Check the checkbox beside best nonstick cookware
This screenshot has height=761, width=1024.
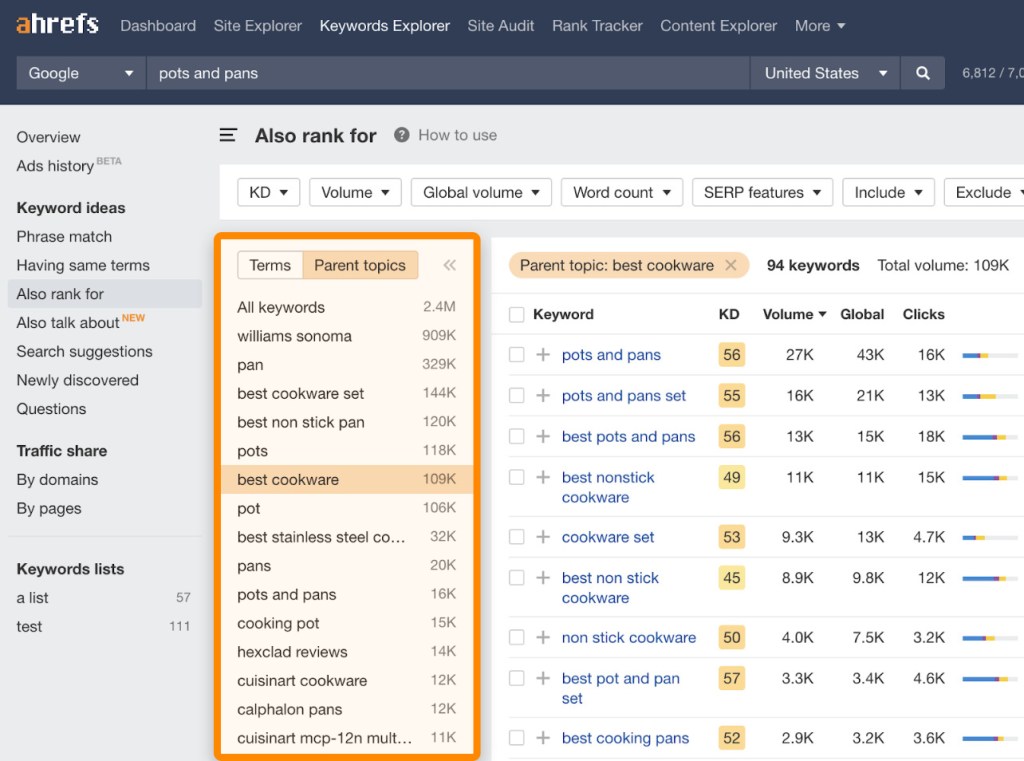[517, 479]
